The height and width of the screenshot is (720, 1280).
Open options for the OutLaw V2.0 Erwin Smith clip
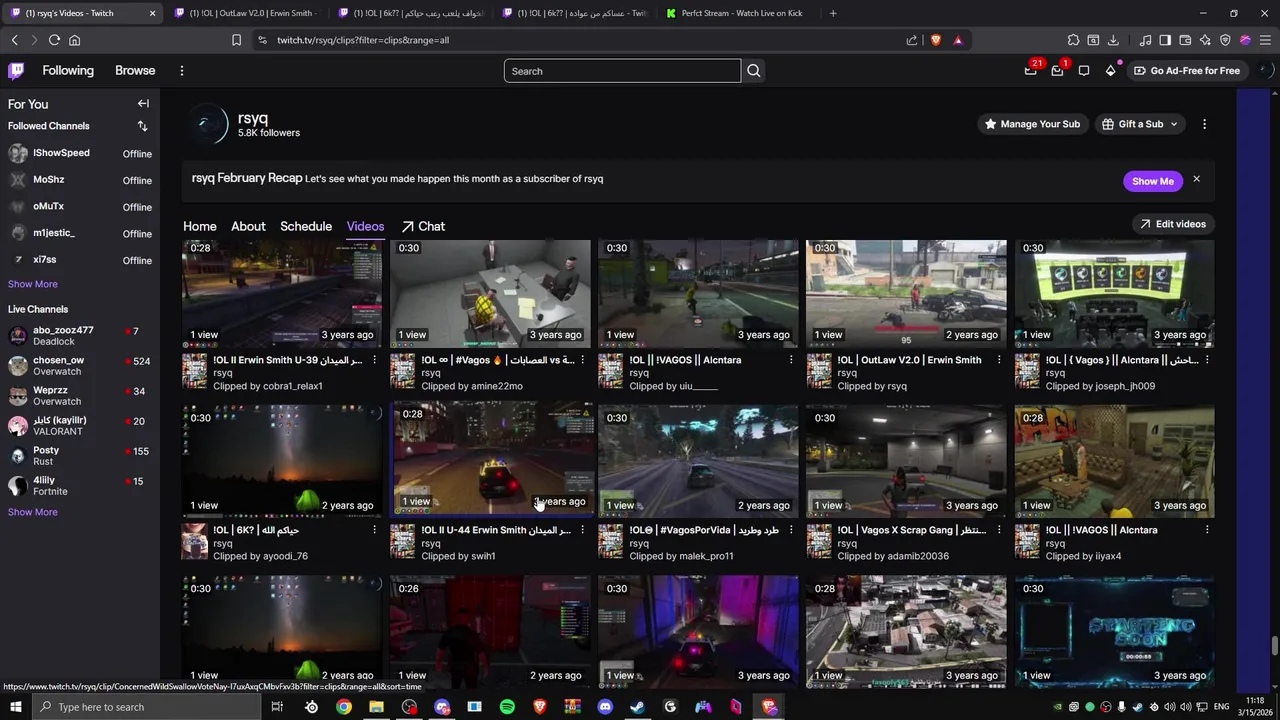[999, 360]
